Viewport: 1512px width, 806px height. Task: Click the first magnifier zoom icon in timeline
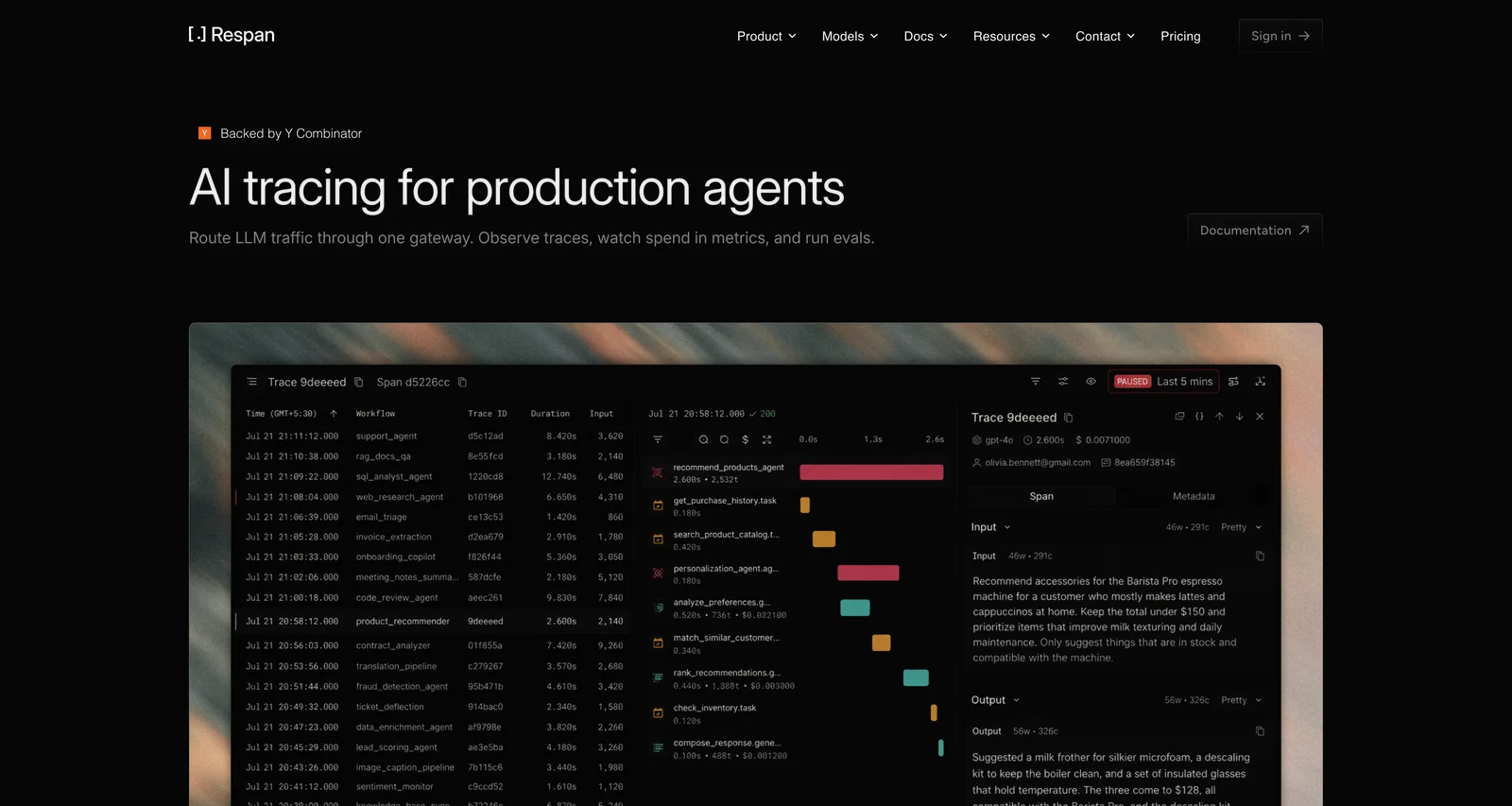tap(703, 439)
